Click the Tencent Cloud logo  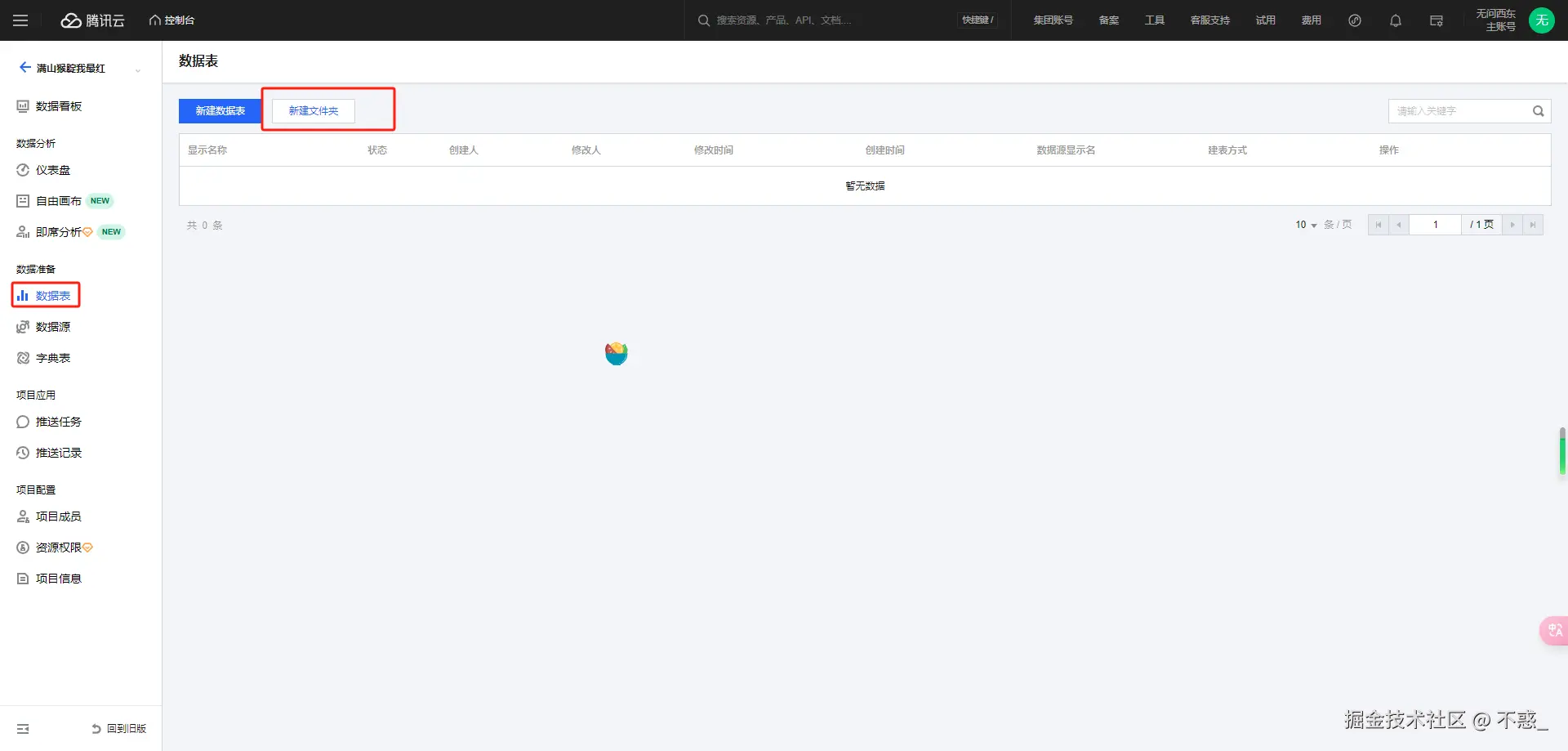pyautogui.click(x=93, y=20)
